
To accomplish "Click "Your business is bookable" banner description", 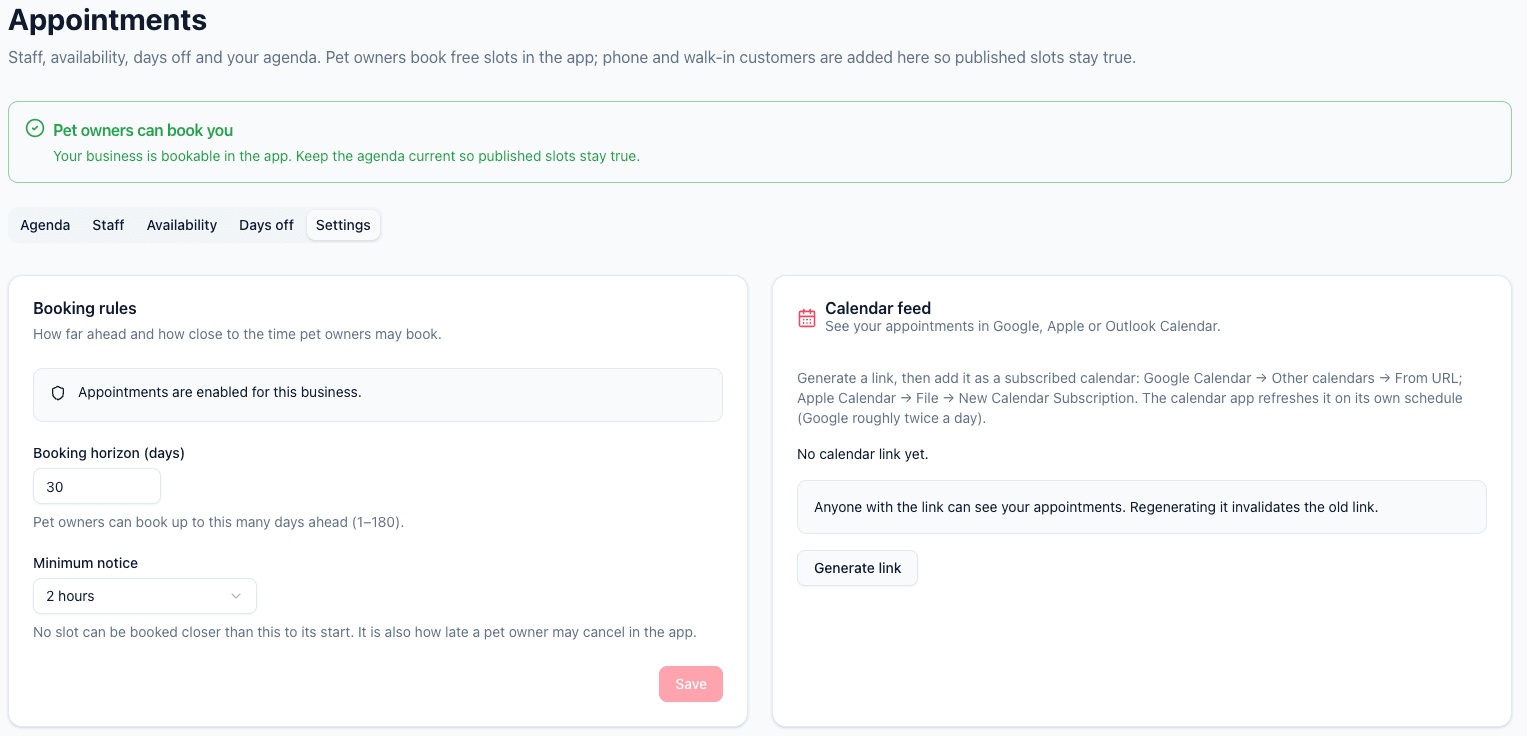I will 346,156.
